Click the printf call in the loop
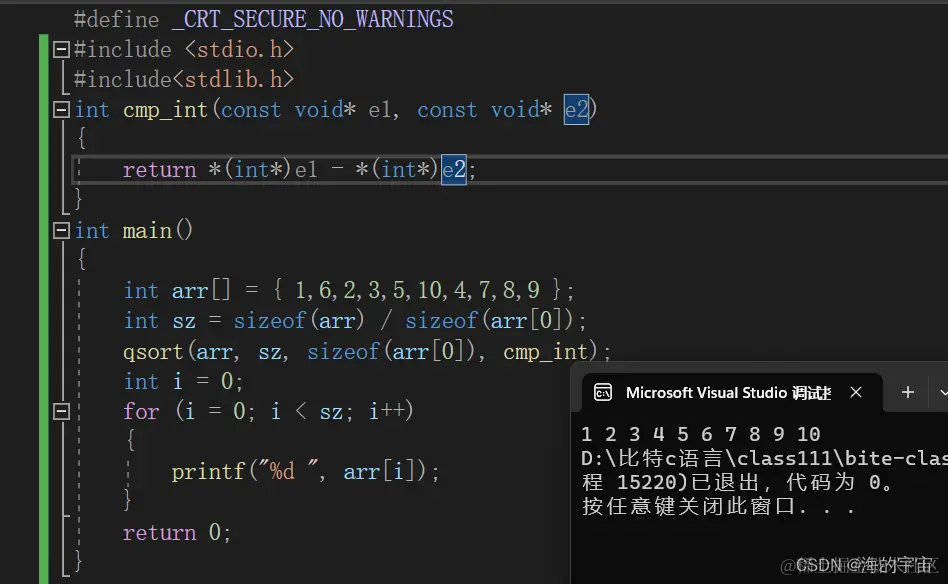 tap(208, 472)
